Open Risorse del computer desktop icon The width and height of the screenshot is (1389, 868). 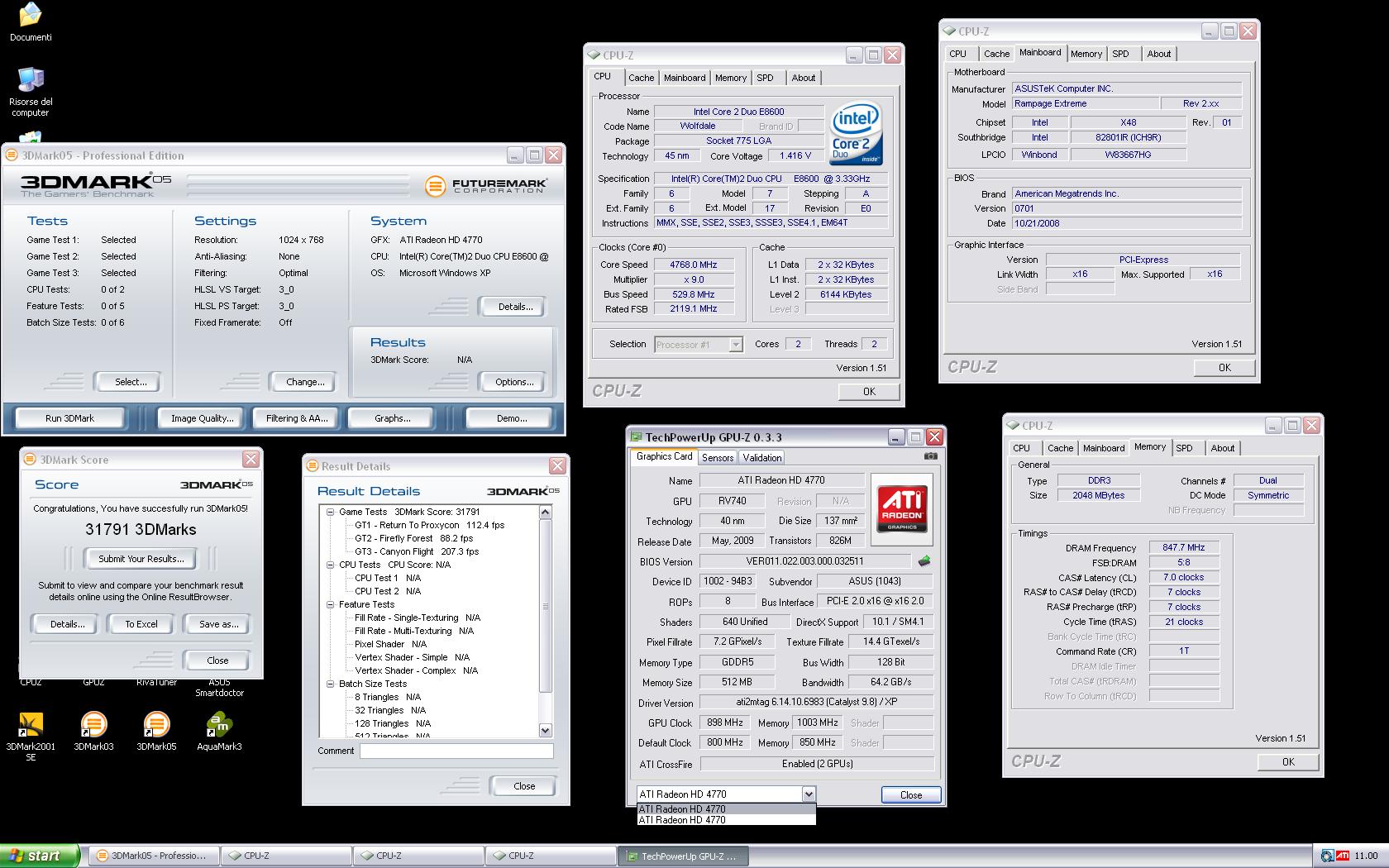click(31, 91)
